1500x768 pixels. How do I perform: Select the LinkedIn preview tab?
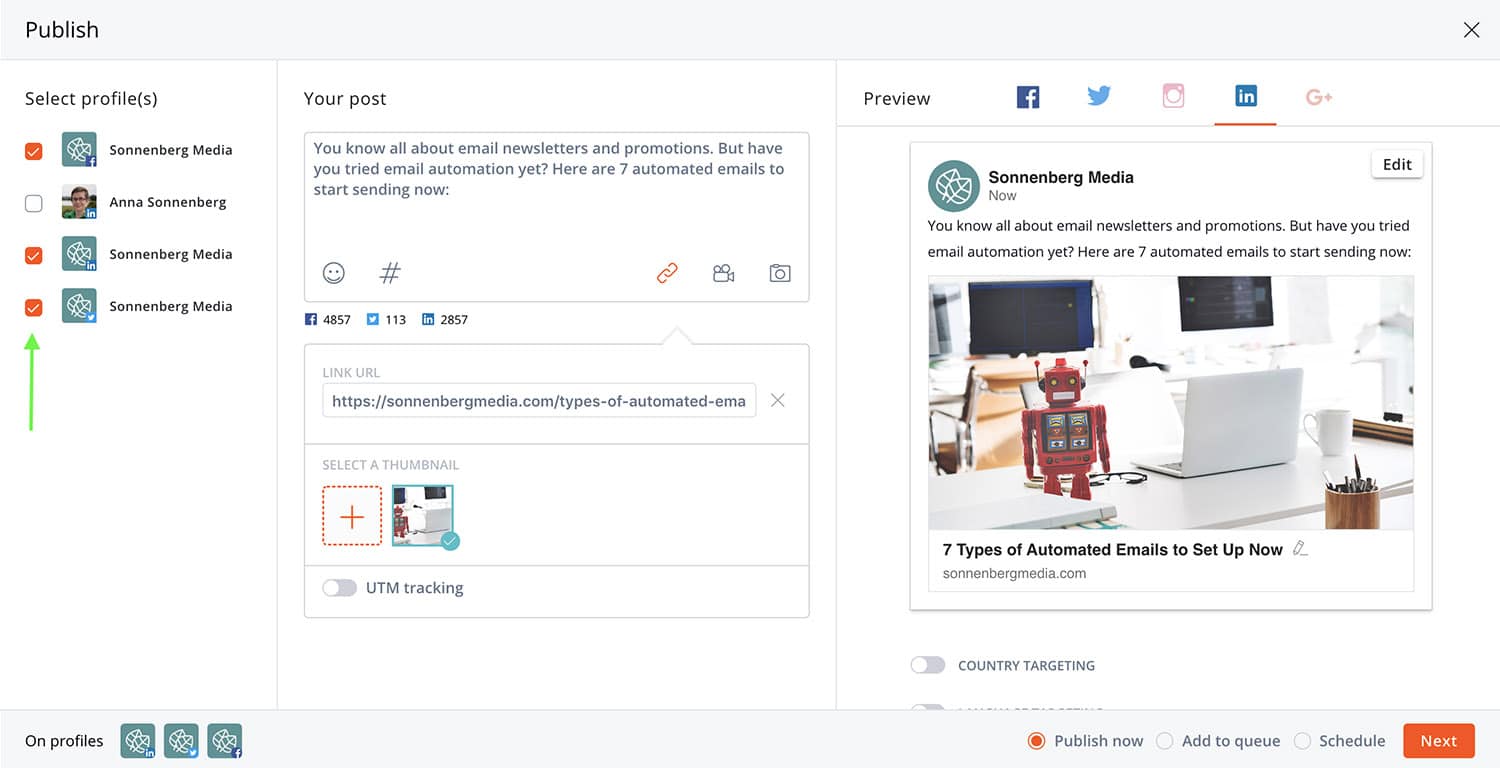(1245, 96)
